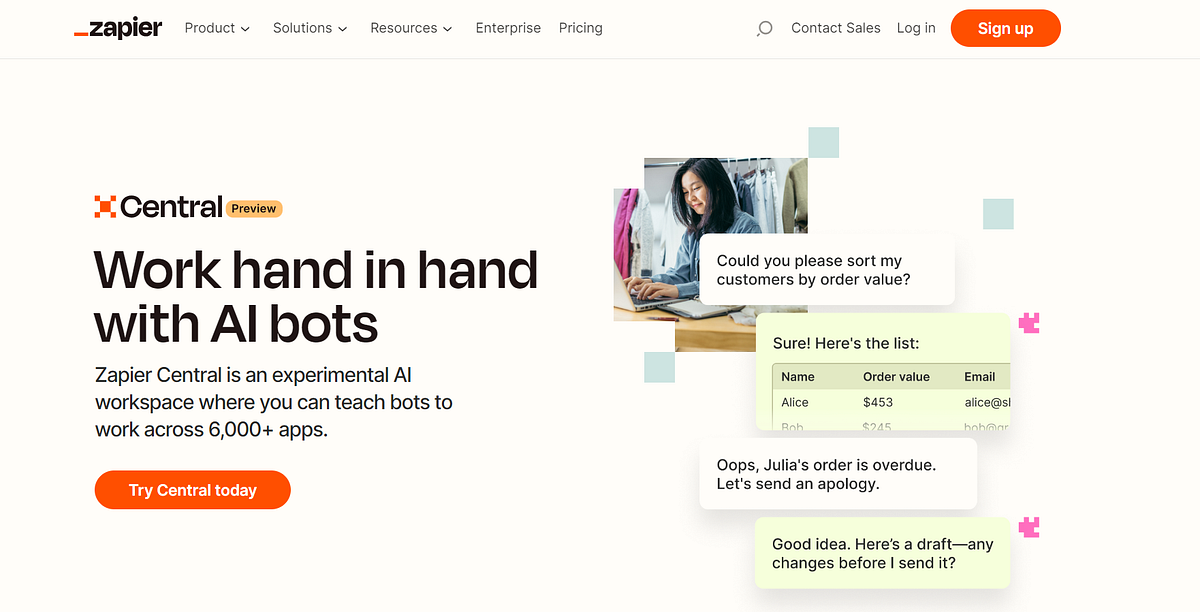Viewport: 1200px width, 612px height.
Task: Click Try Central today
Action: (x=192, y=490)
